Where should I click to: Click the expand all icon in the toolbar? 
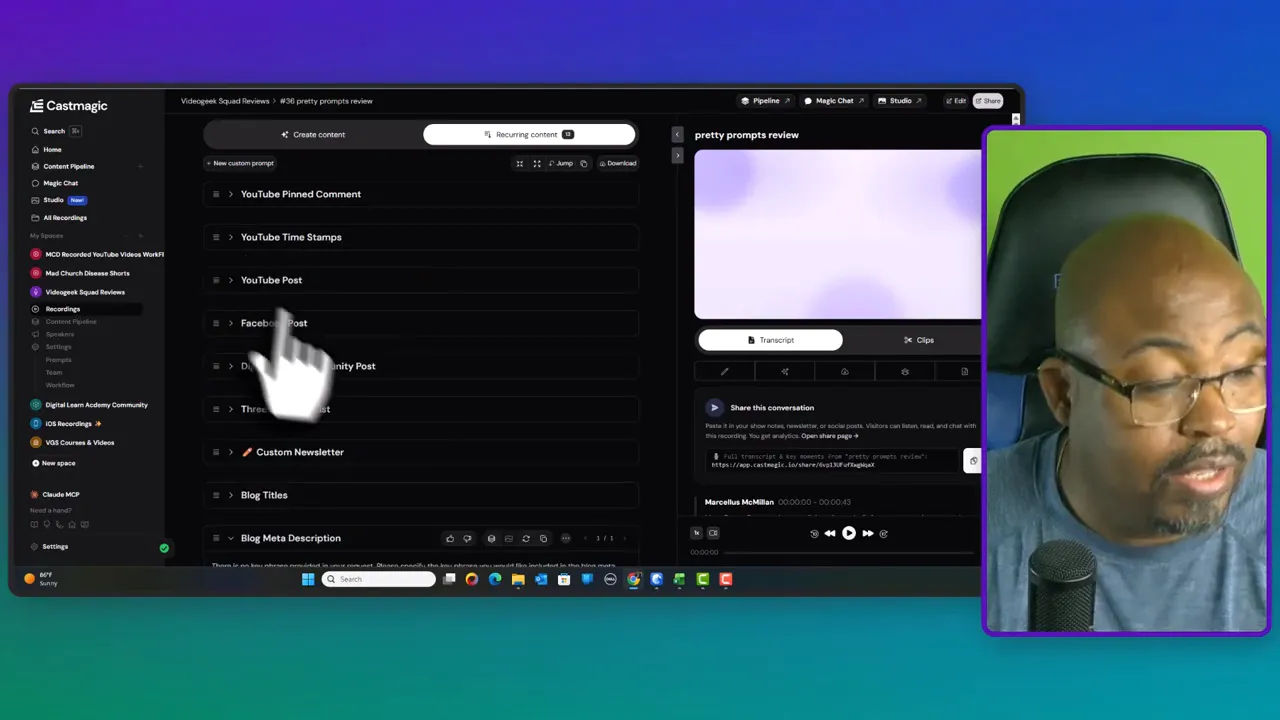click(x=537, y=163)
